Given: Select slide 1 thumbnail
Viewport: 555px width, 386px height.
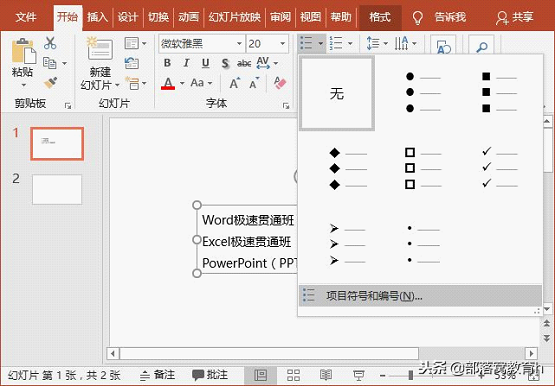Looking at the screenshot, I should tap(57, 144).
